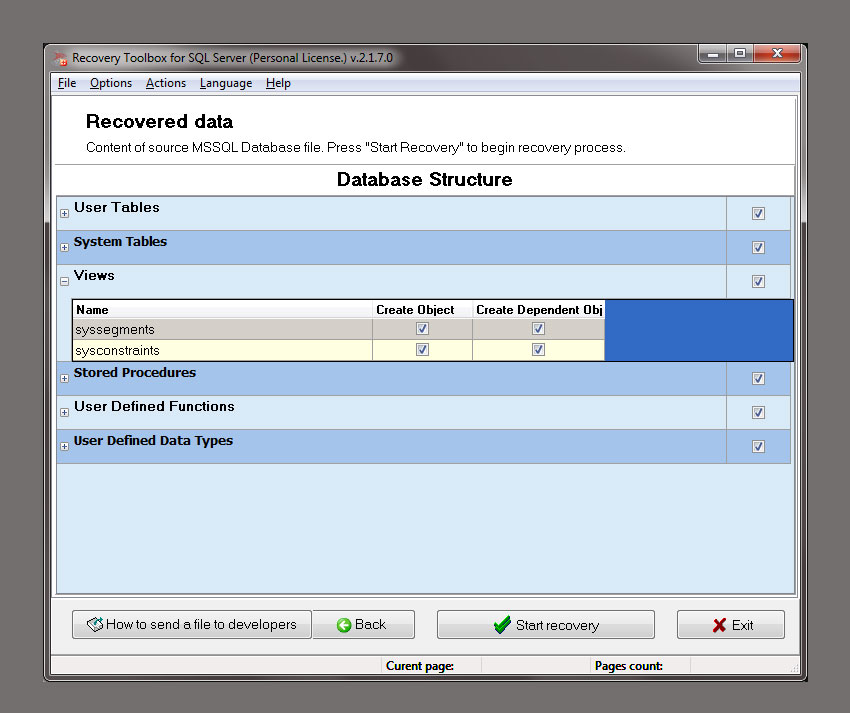Click the Name column header
Screen dimensions: 850x713
click(x=223, y=310)
